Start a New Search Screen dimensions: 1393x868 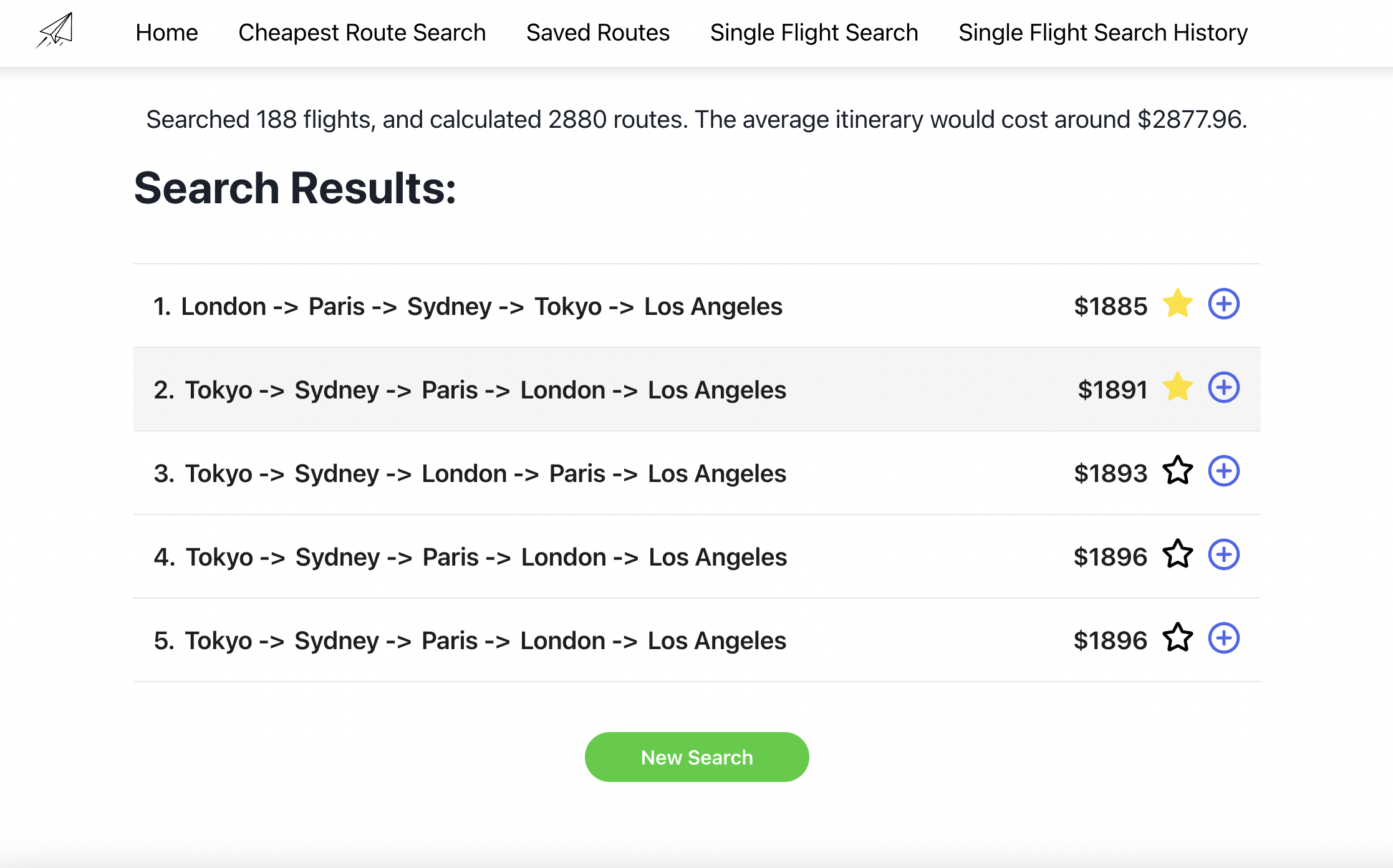tap(696, 757)
